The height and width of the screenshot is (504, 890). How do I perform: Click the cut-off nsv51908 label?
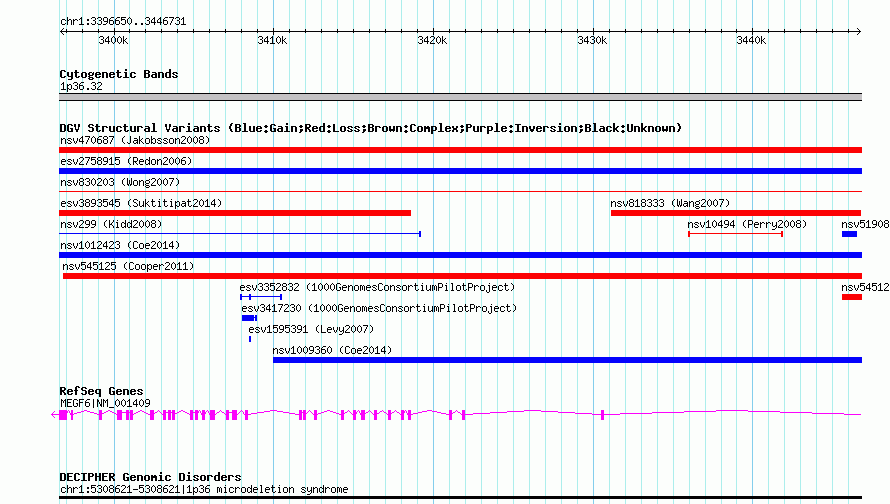click(x=865, y=224)
